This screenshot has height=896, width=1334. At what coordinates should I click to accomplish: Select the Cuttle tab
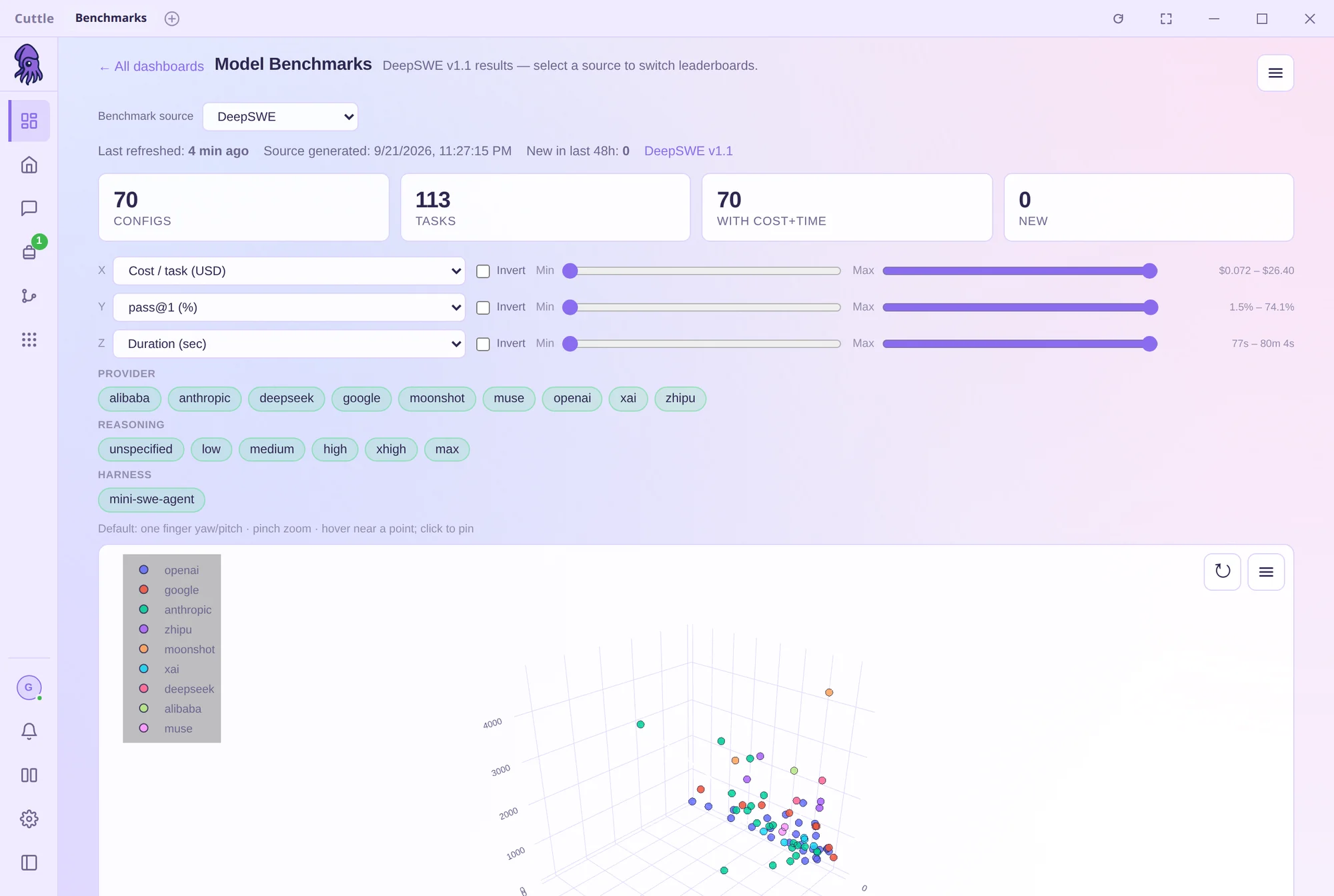(34, 18)
